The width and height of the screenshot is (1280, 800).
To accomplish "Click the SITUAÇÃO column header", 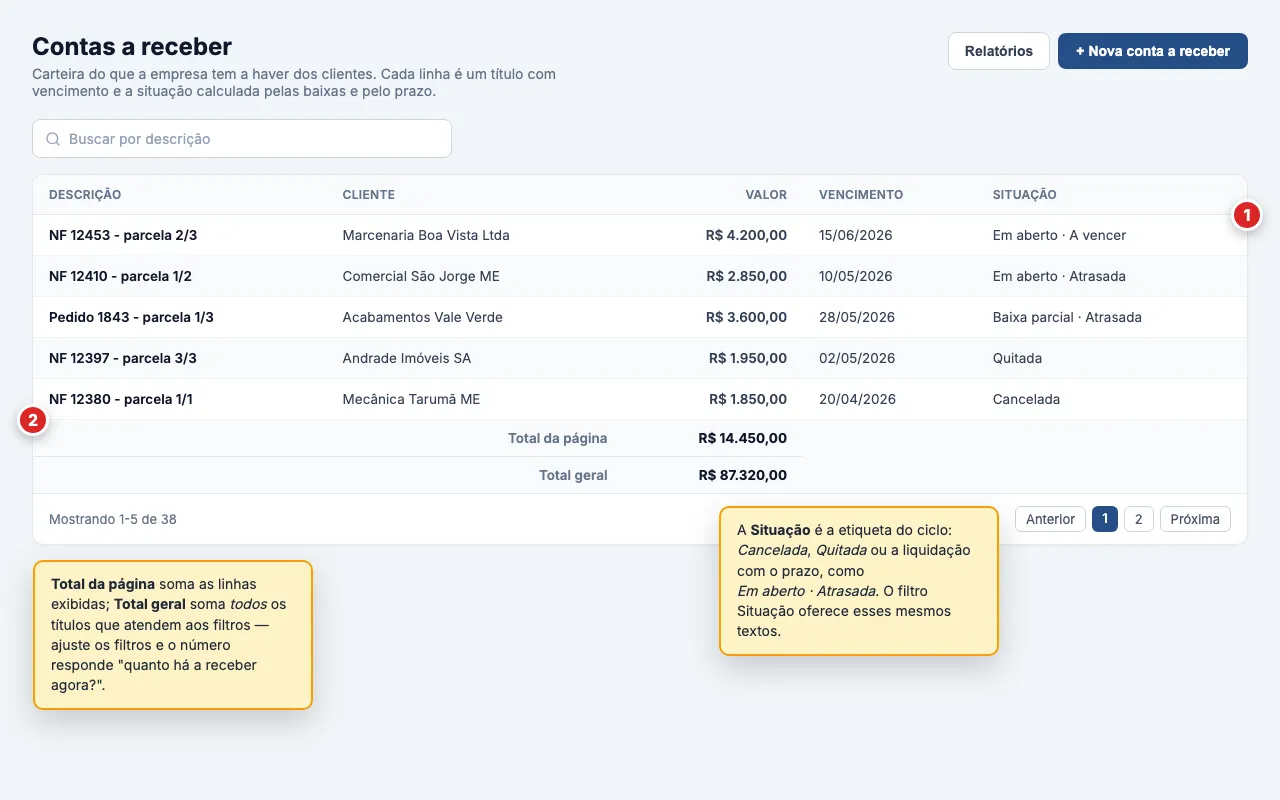I will coord(1024,195).
